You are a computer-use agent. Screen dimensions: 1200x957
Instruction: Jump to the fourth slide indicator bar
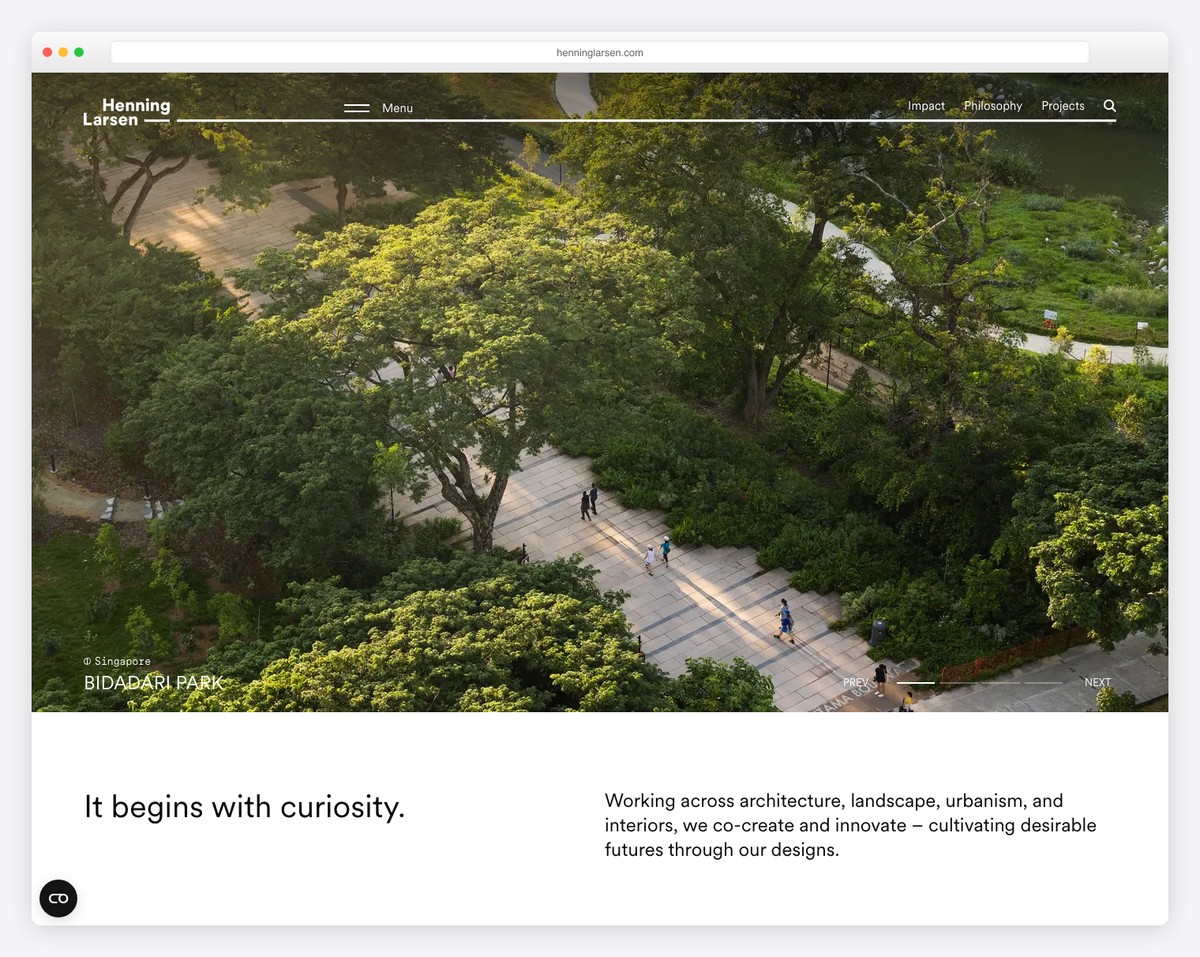(1043, 682)
